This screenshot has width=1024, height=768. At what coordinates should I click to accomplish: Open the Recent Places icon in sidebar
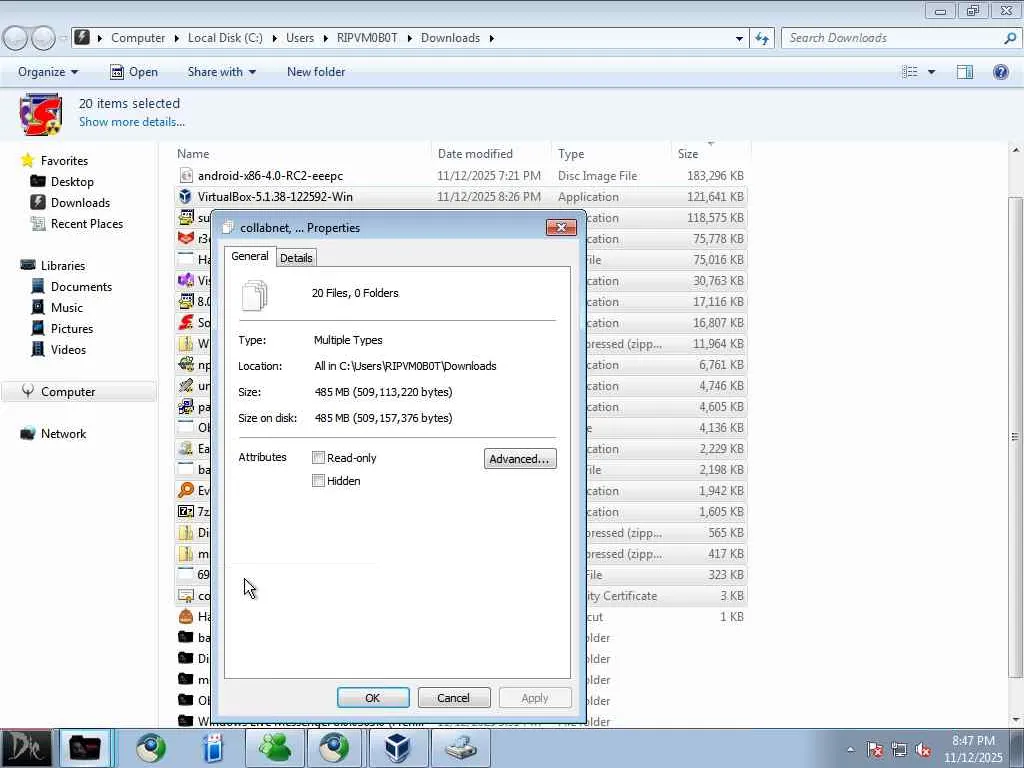38,223
